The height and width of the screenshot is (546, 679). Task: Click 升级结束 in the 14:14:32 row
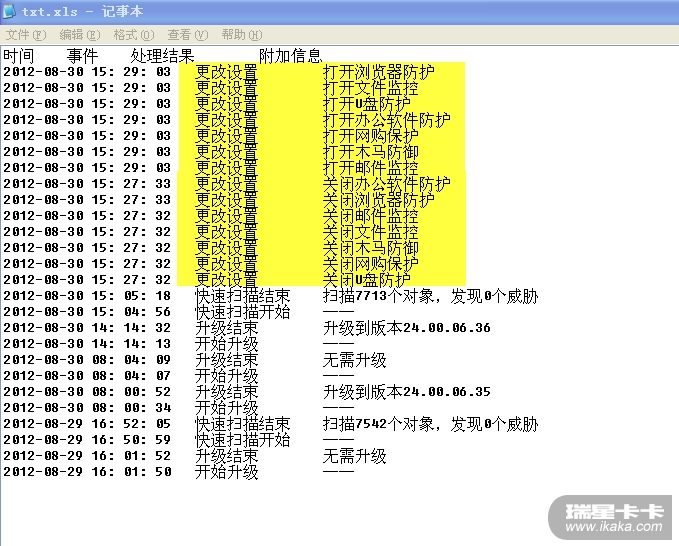[x=226, y=328]
